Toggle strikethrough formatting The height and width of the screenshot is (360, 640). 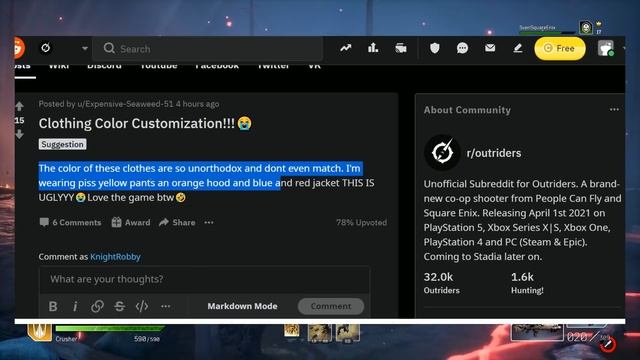point(120,306)
